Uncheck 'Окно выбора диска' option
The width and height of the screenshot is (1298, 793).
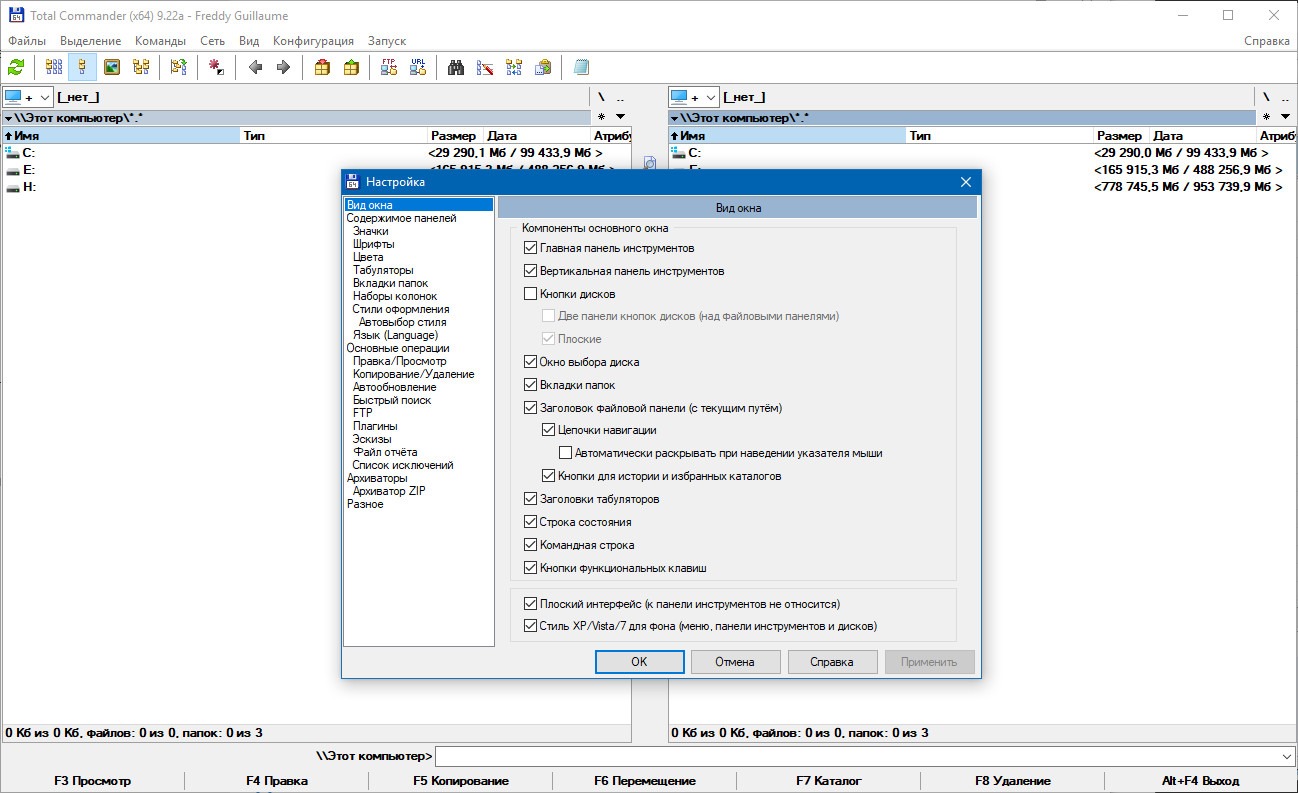531,362
